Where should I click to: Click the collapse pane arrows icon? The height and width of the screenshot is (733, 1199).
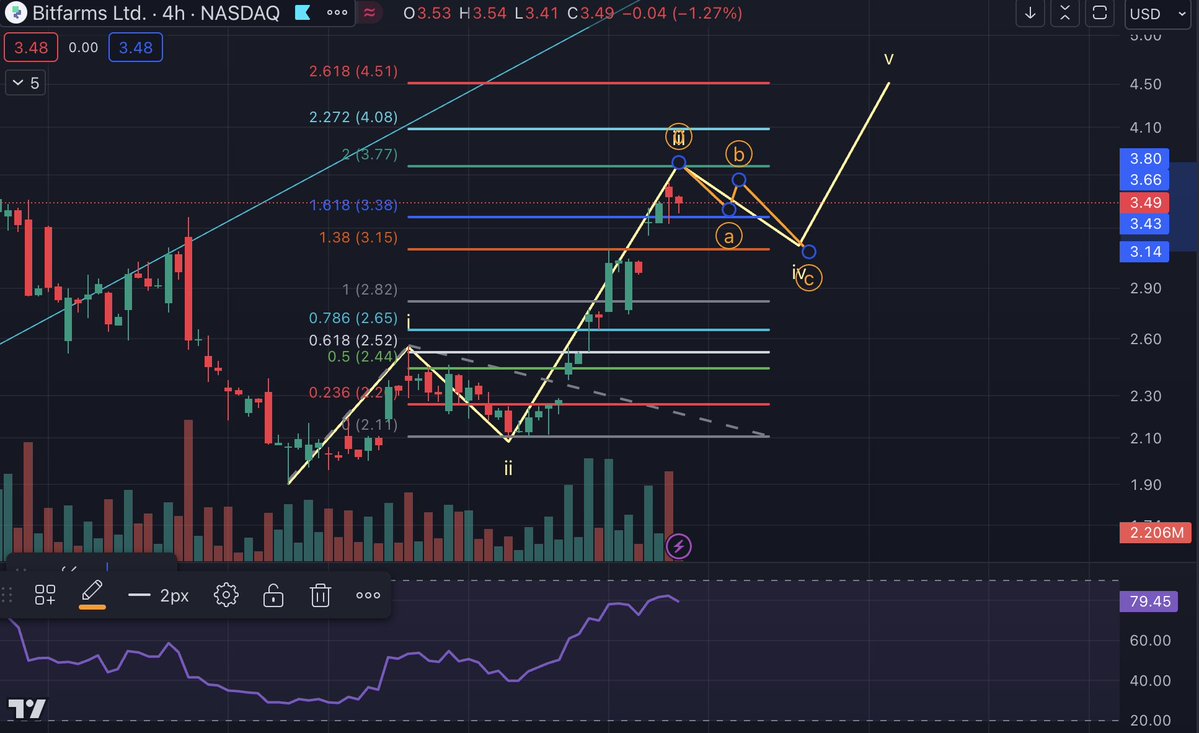(x=1064, y=13)
